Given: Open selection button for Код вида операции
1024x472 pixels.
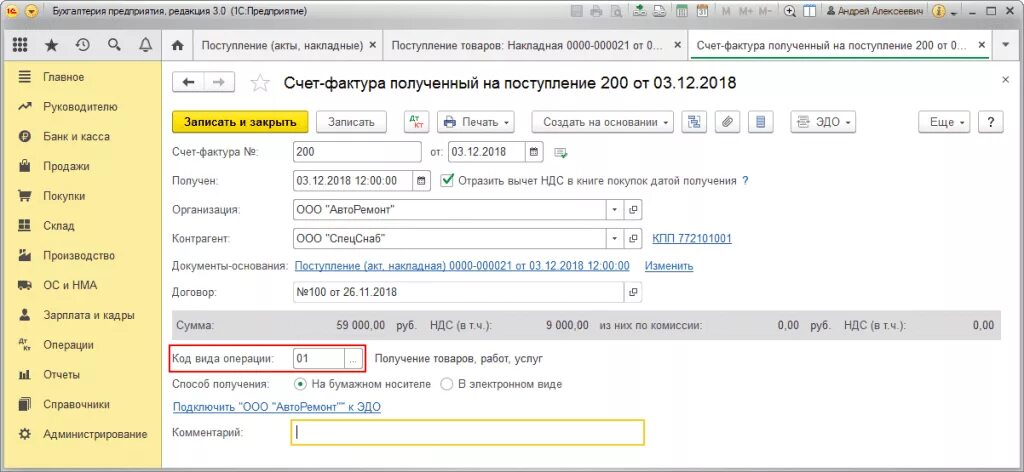Looking at the screenshot, I should point(353,358).
